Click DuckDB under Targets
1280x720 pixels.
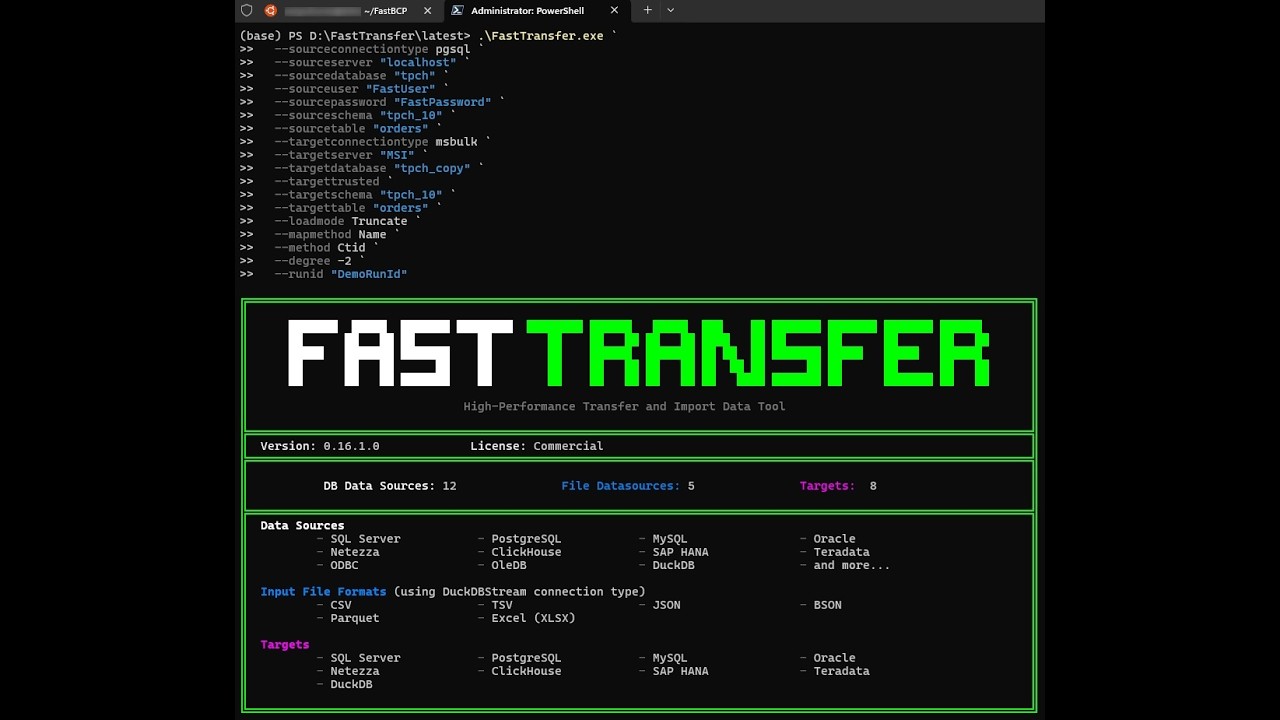pos(351,684)
